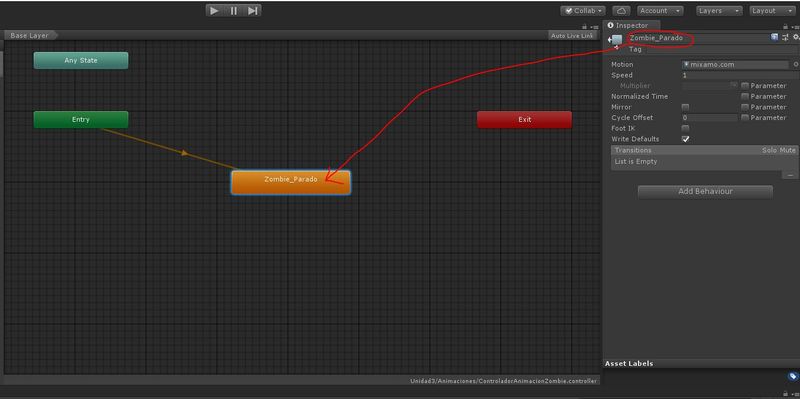Enable the Cycle Offset Parameter checkbox
Screen dimensions: 800x399
coord(745,118)
